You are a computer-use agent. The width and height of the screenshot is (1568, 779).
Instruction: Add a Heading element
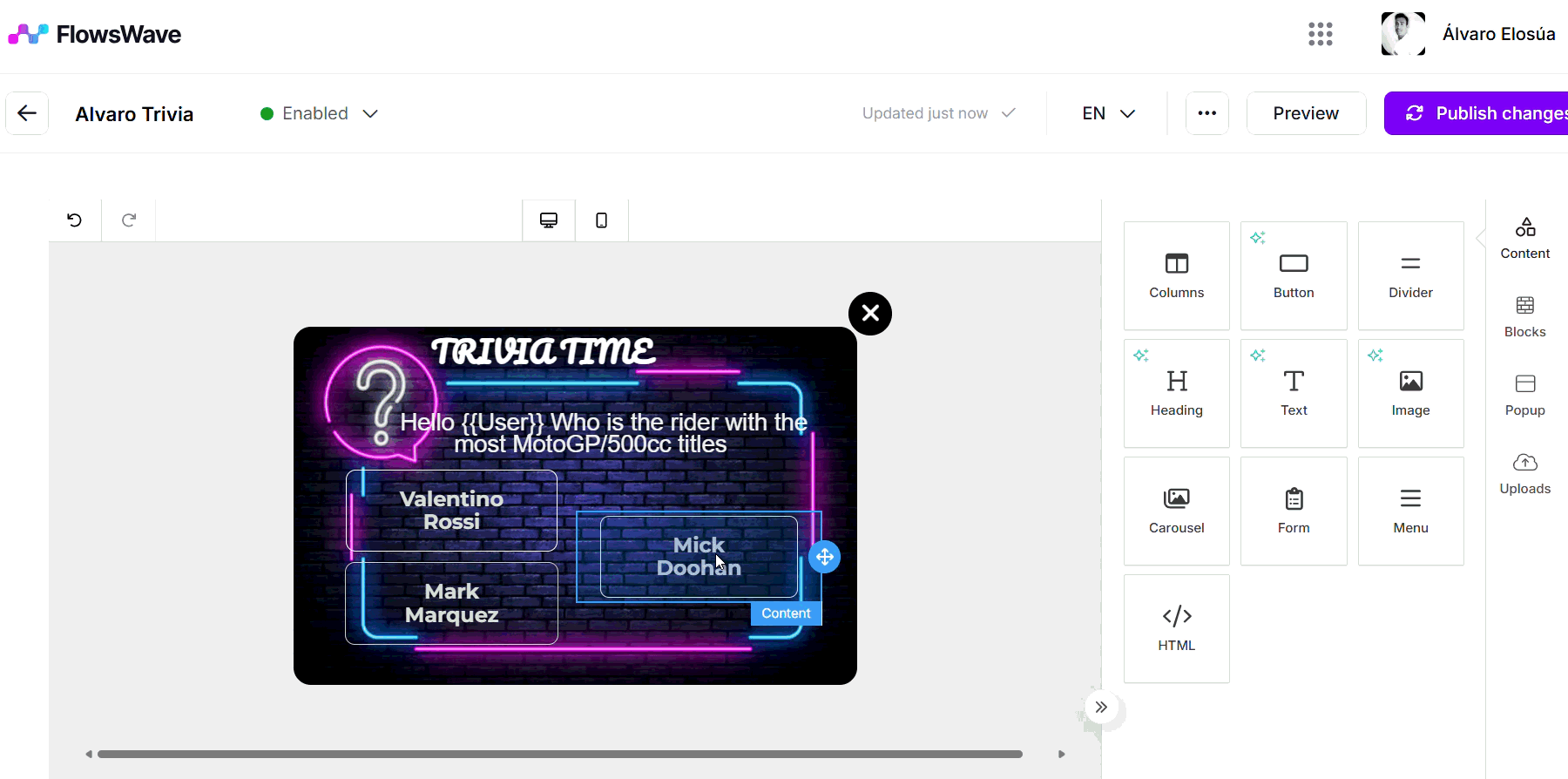(1177, 393)
